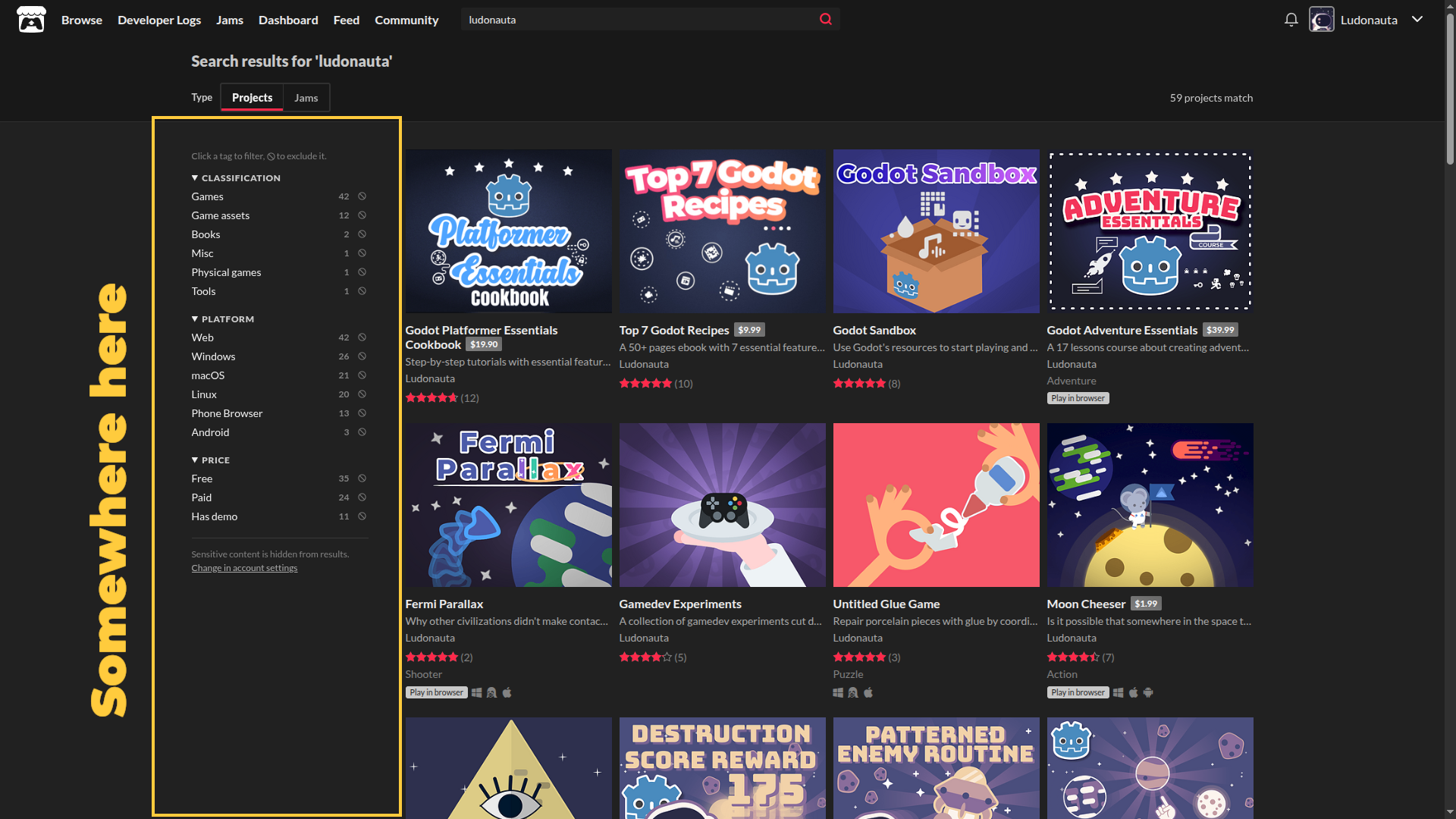Click the Shooter genre tag
Viewport: 1456px width, 819px height.
coord(423,674)
